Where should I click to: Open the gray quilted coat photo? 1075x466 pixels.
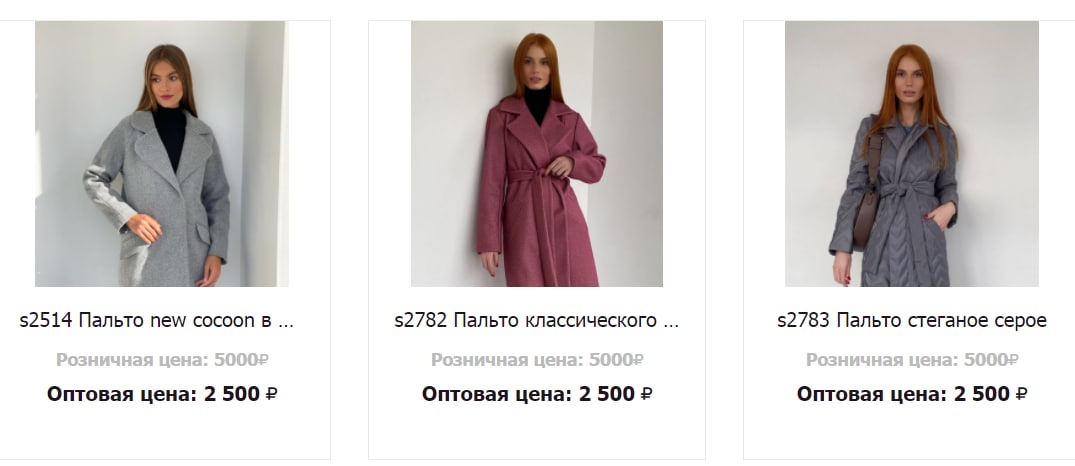912,154
